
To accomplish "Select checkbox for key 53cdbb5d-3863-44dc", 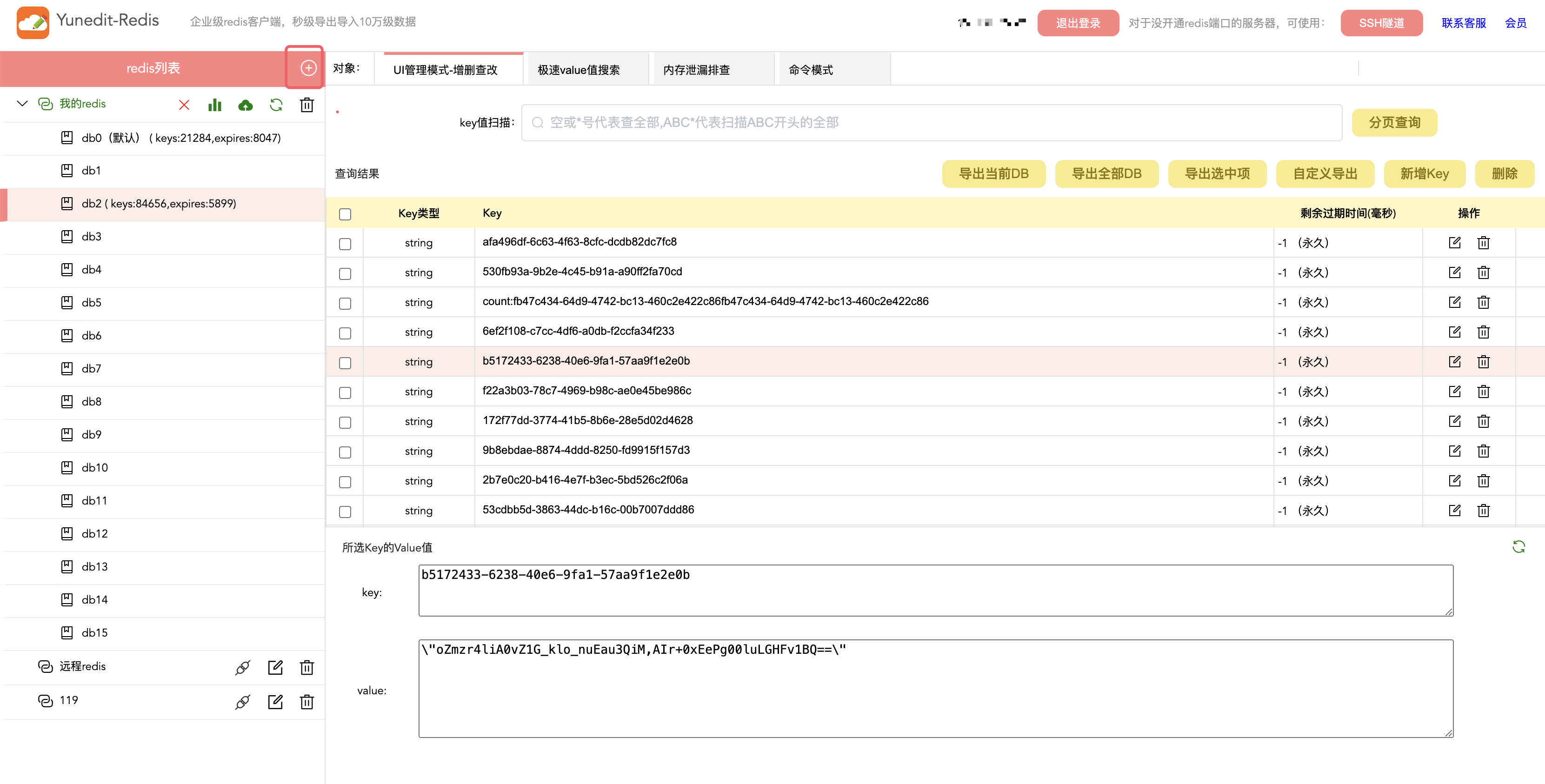I will (345, 512).
